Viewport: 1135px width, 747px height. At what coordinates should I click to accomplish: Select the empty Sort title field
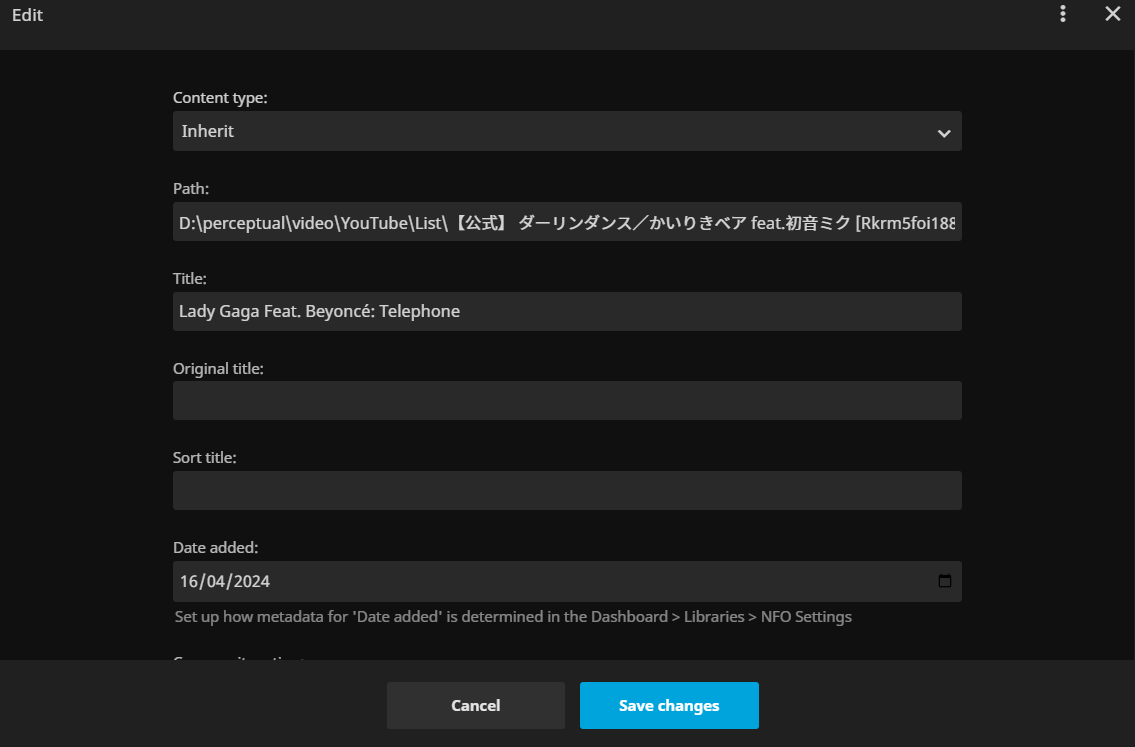tap(566, 490)
